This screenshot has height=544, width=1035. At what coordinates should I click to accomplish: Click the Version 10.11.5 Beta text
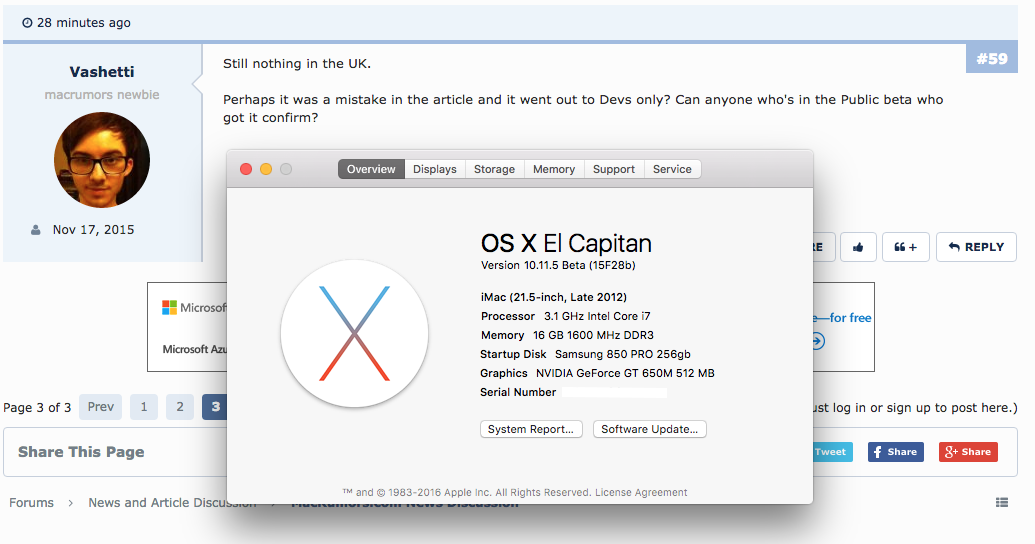tap(558, 265)
